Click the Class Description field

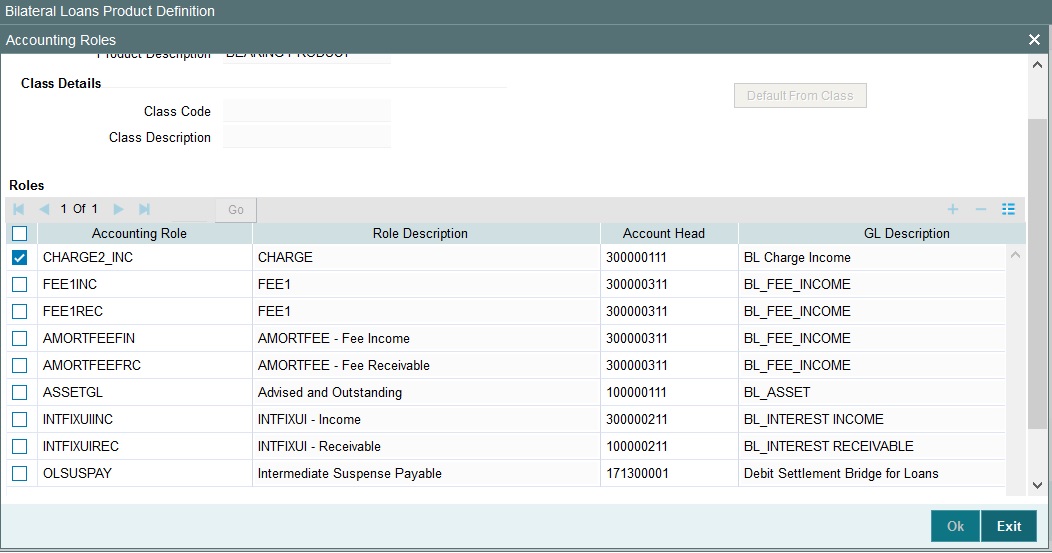point(307,137)
